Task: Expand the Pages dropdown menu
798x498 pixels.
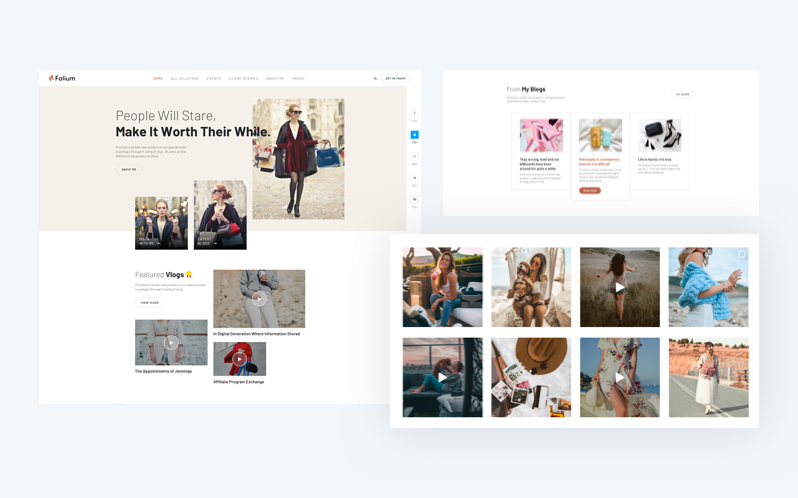Action: click(x=299, y=78)
